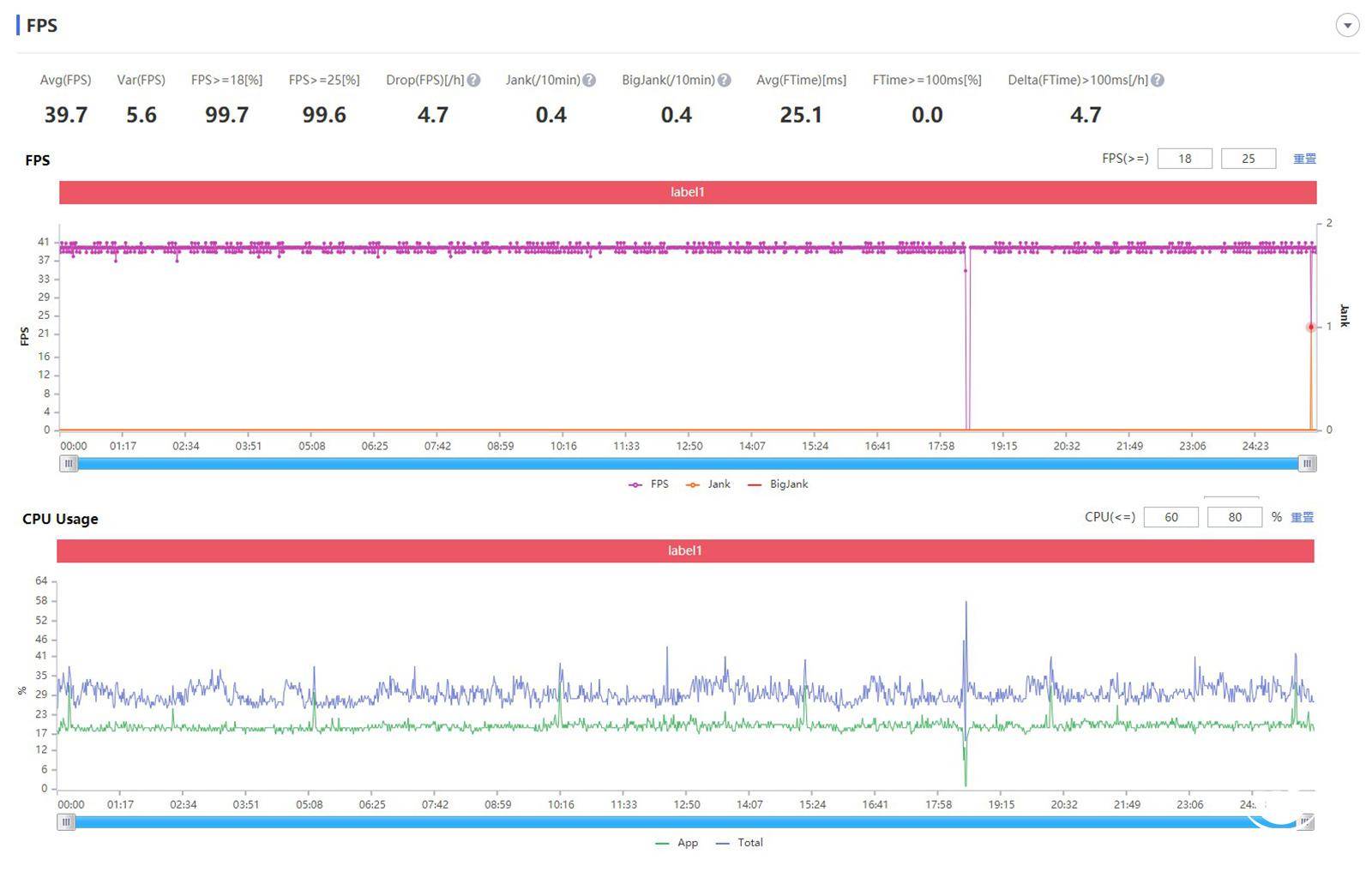Screen dimensions: 1372x884
Task: Toggle the FPS series in the legend
Action: [x=648, y=484]
